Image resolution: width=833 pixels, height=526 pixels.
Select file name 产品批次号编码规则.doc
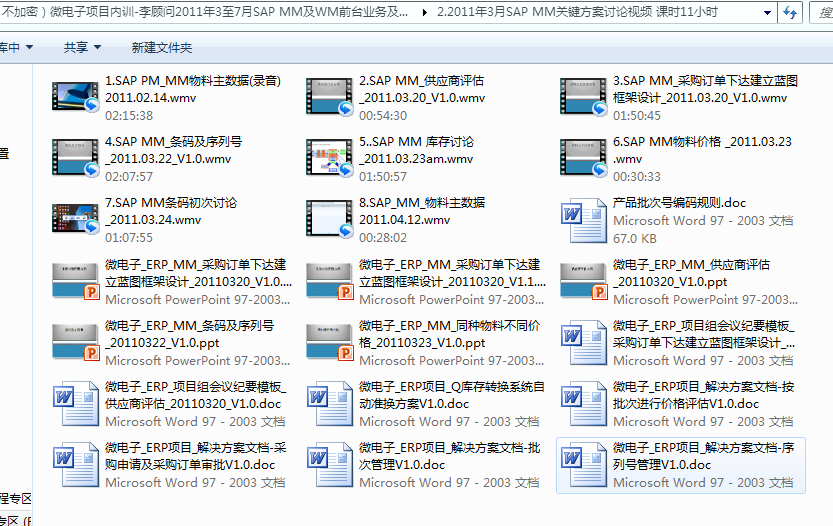[679, 203]
